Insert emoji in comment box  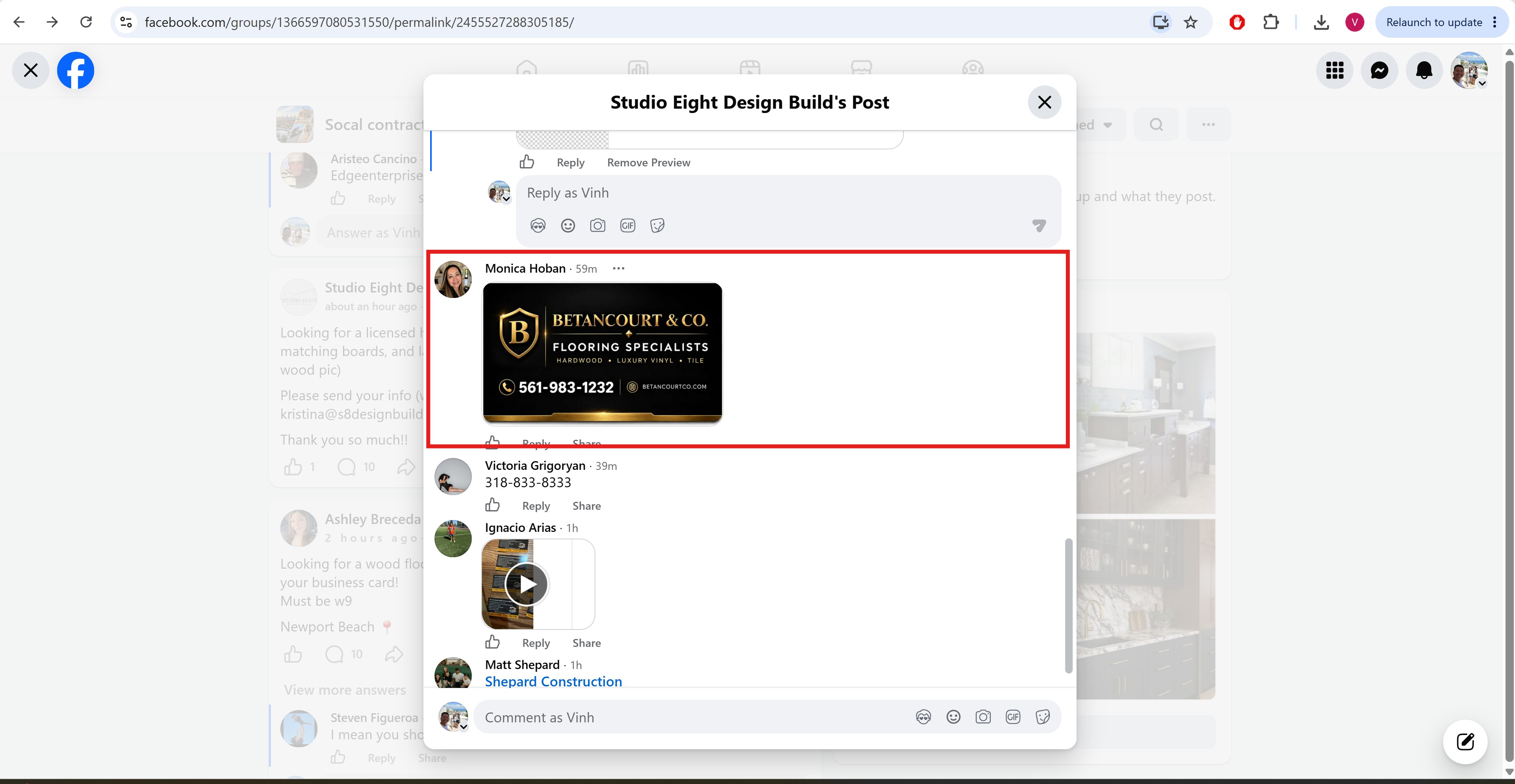click(953, 717)
